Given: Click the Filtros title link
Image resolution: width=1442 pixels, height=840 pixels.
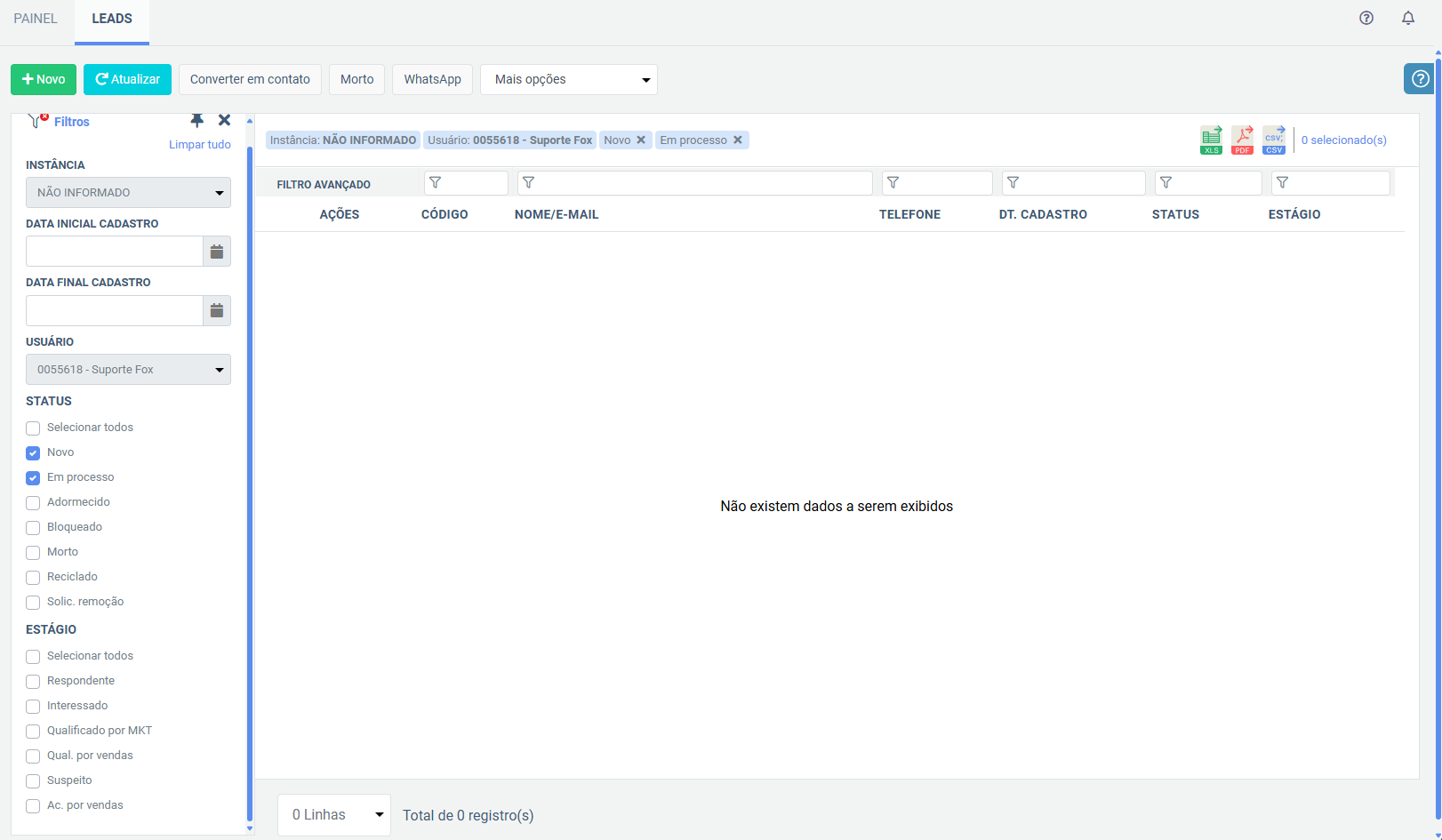Looking at the screenshot, I should tap(72, 122).
